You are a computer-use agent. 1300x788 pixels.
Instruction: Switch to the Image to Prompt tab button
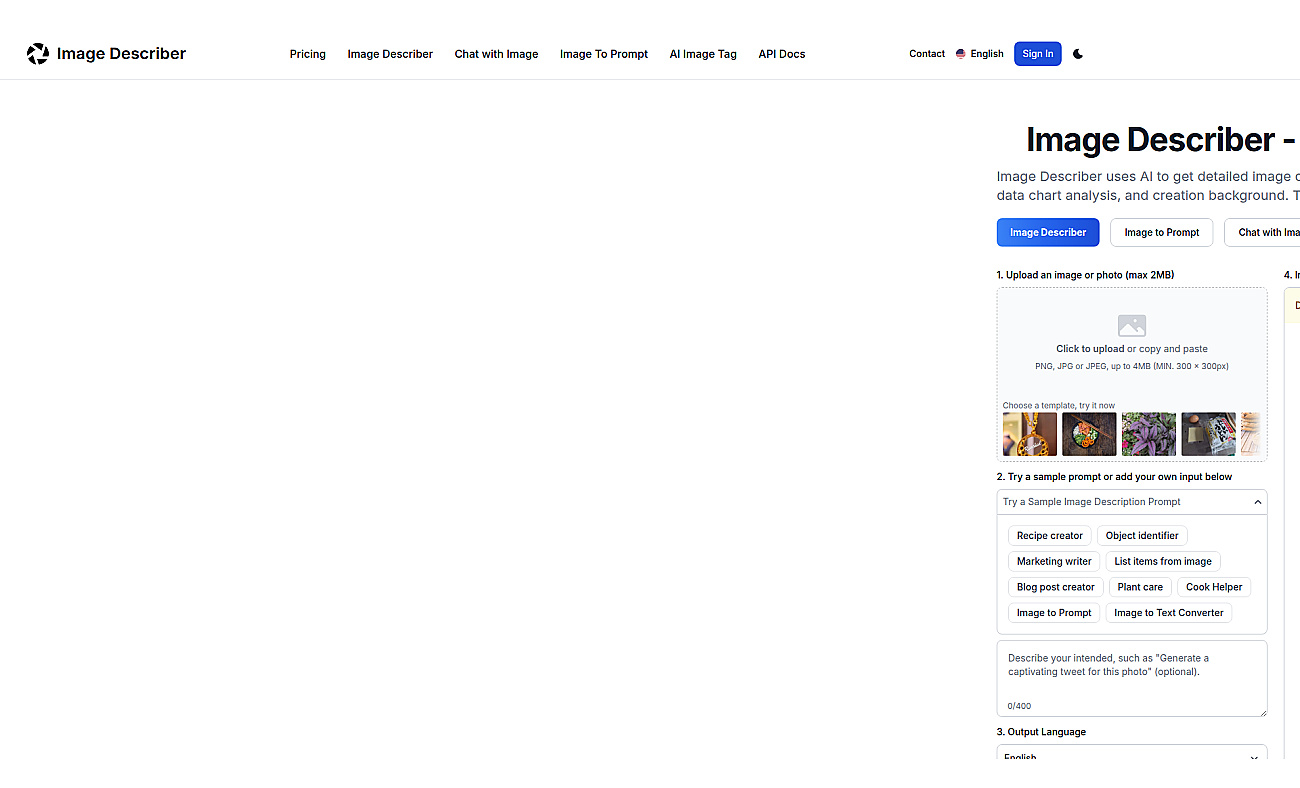point(1162,232)
